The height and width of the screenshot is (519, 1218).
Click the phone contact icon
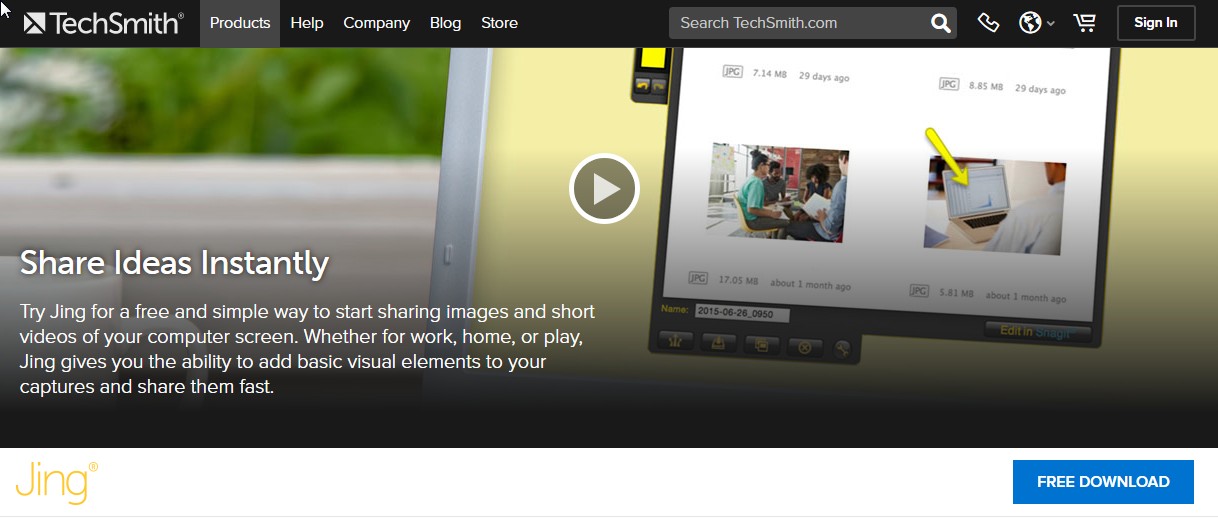pyautogui.click(x=988, y=22)
